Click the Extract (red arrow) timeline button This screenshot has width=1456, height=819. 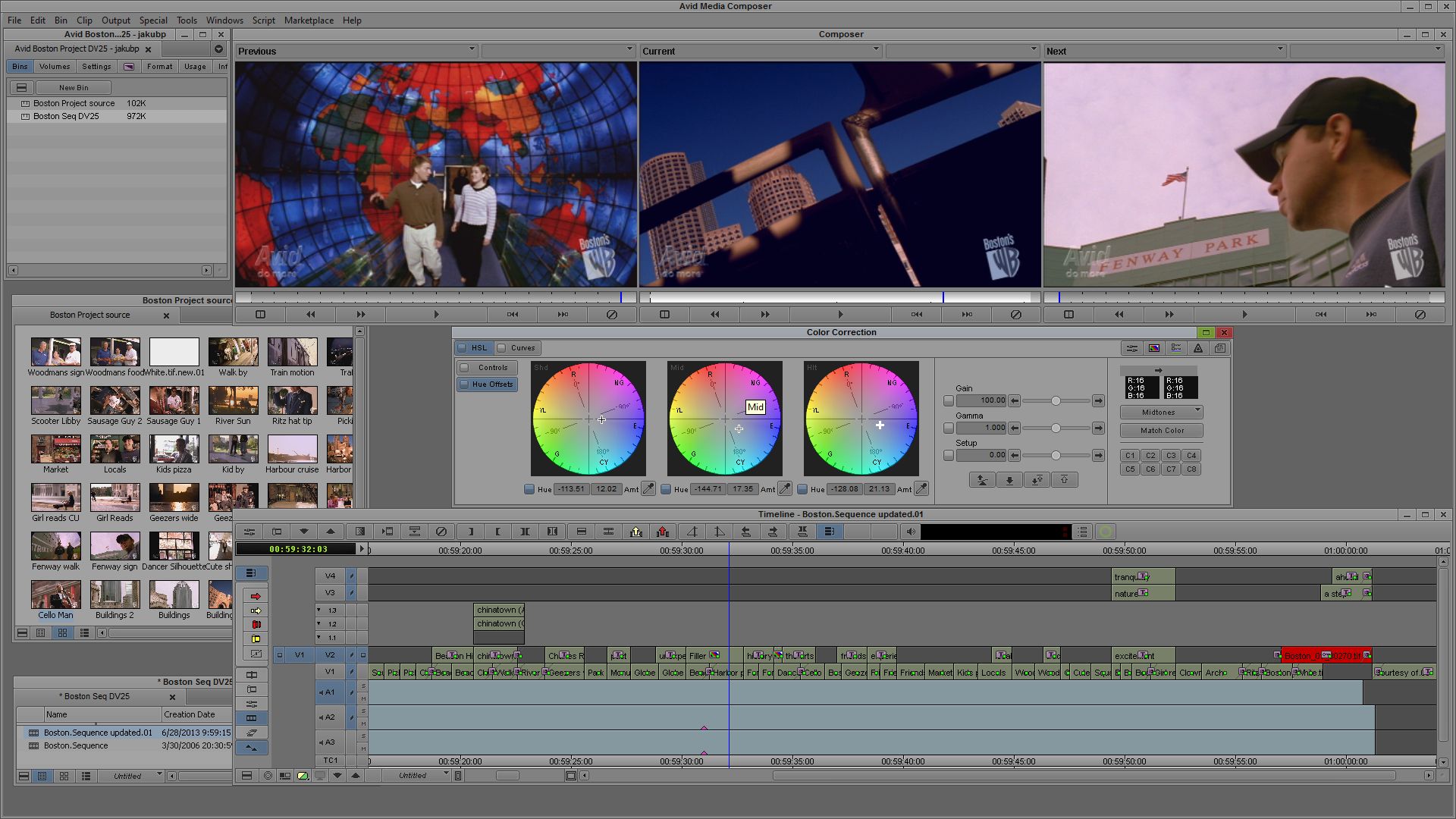663,532
